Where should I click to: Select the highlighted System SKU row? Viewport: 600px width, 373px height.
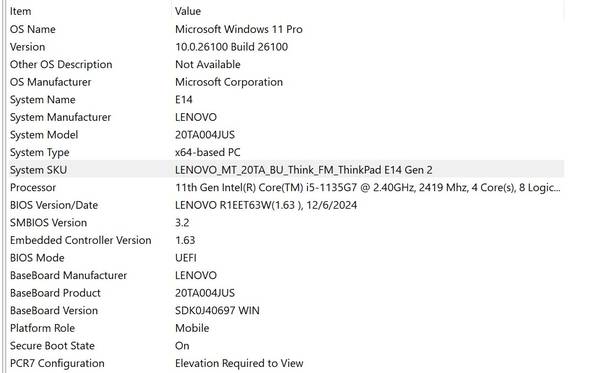(x=285, y=170)
